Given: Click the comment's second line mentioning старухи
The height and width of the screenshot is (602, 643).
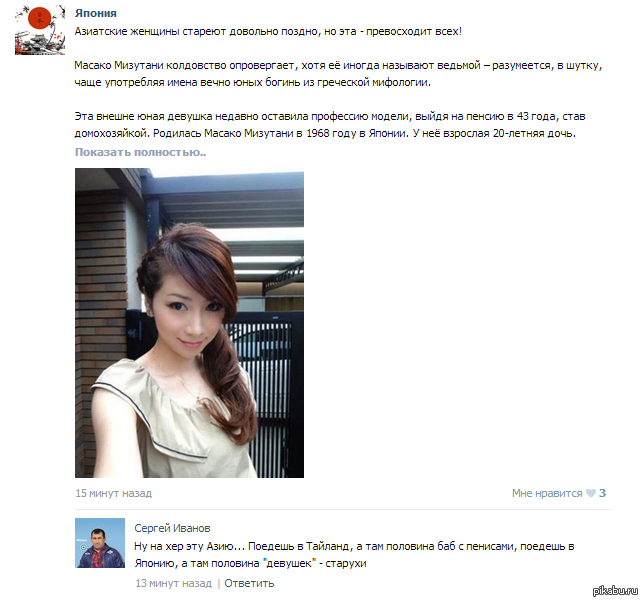Looking at the screenshot, I should [x=250, y=563].
